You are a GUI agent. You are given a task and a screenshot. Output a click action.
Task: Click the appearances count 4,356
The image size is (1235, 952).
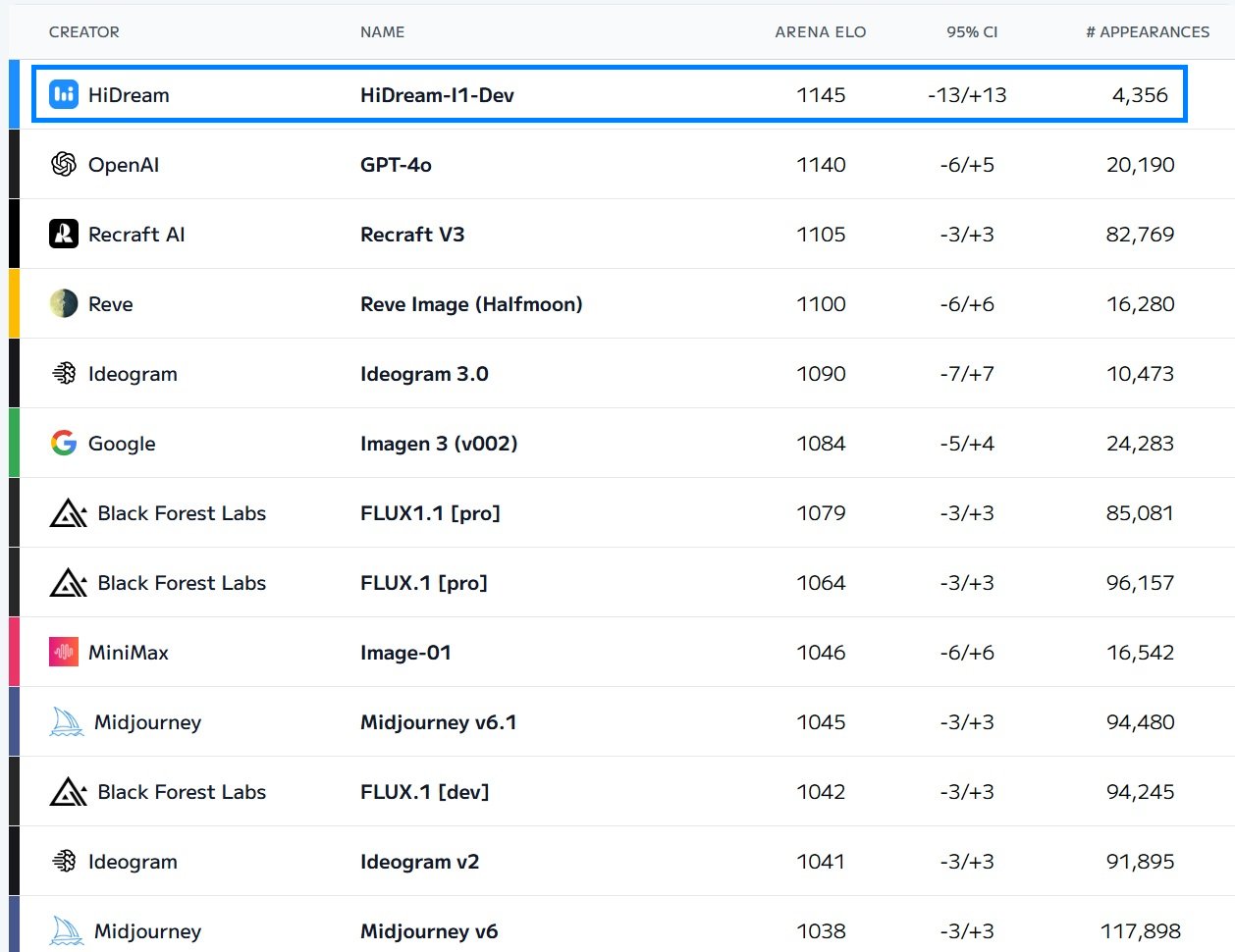click(x=1140, y=95)
